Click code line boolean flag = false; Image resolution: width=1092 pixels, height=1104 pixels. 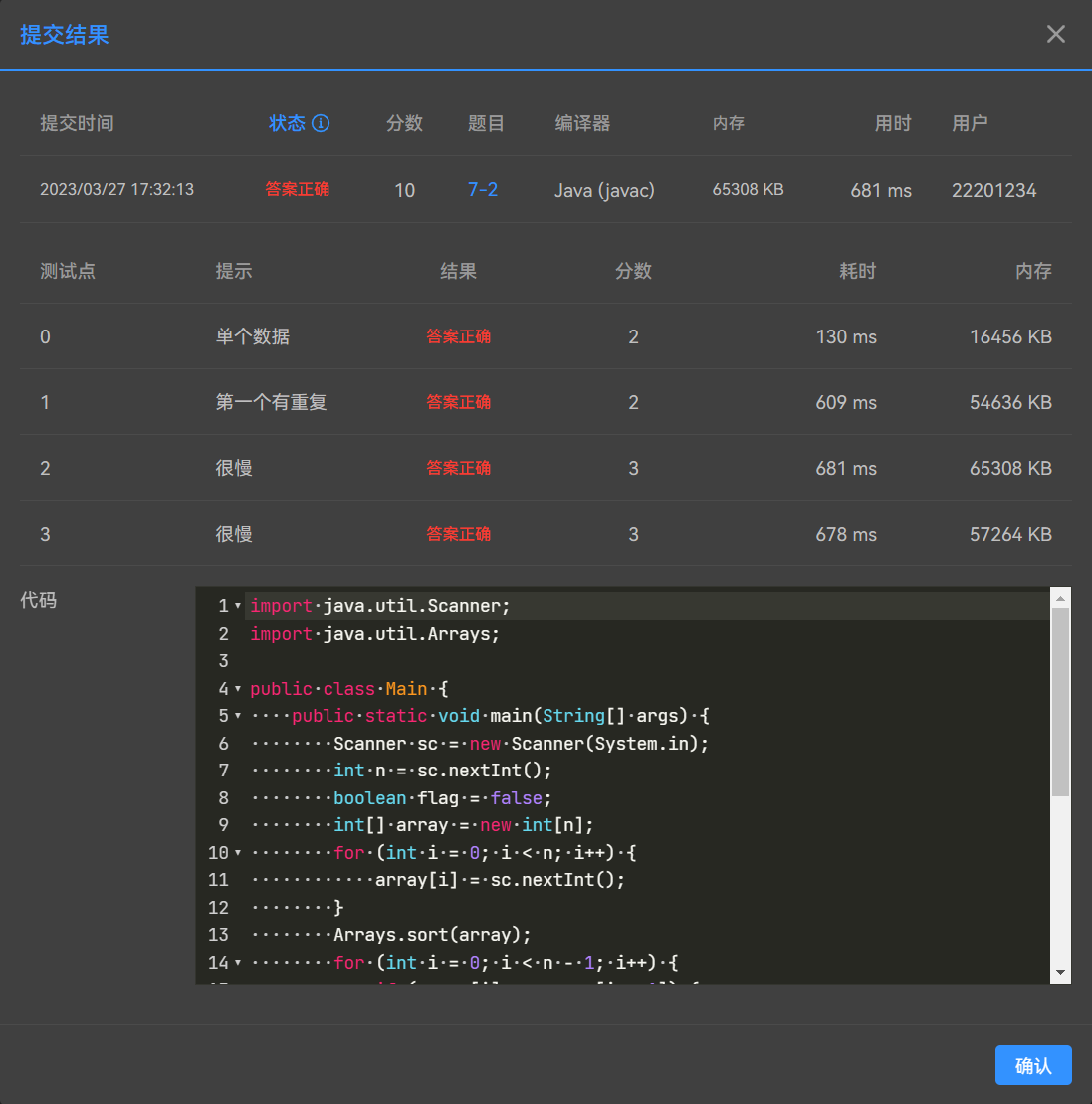[442, 798]
